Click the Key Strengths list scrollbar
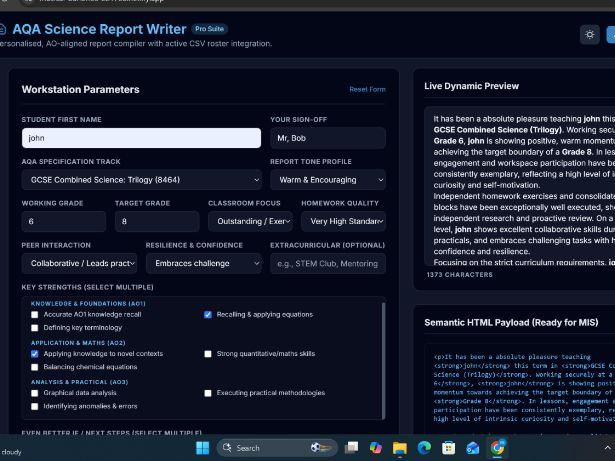 coord(383,360)
